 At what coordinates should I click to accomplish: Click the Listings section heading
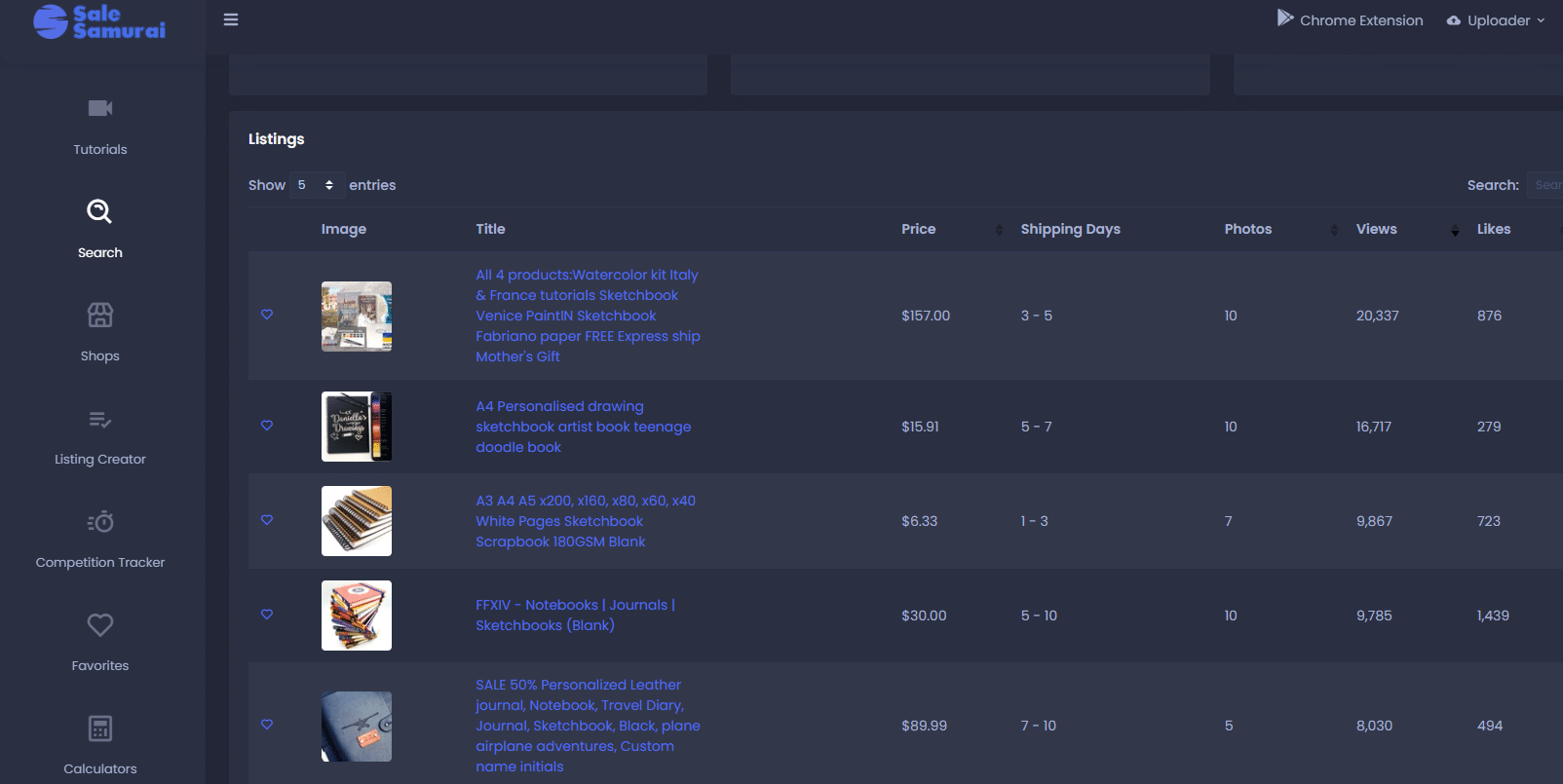276,138
